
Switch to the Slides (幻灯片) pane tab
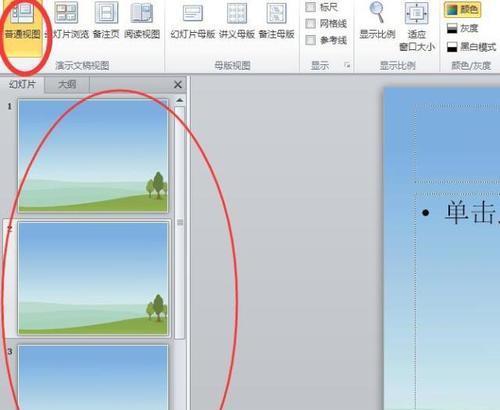[22, 85]
